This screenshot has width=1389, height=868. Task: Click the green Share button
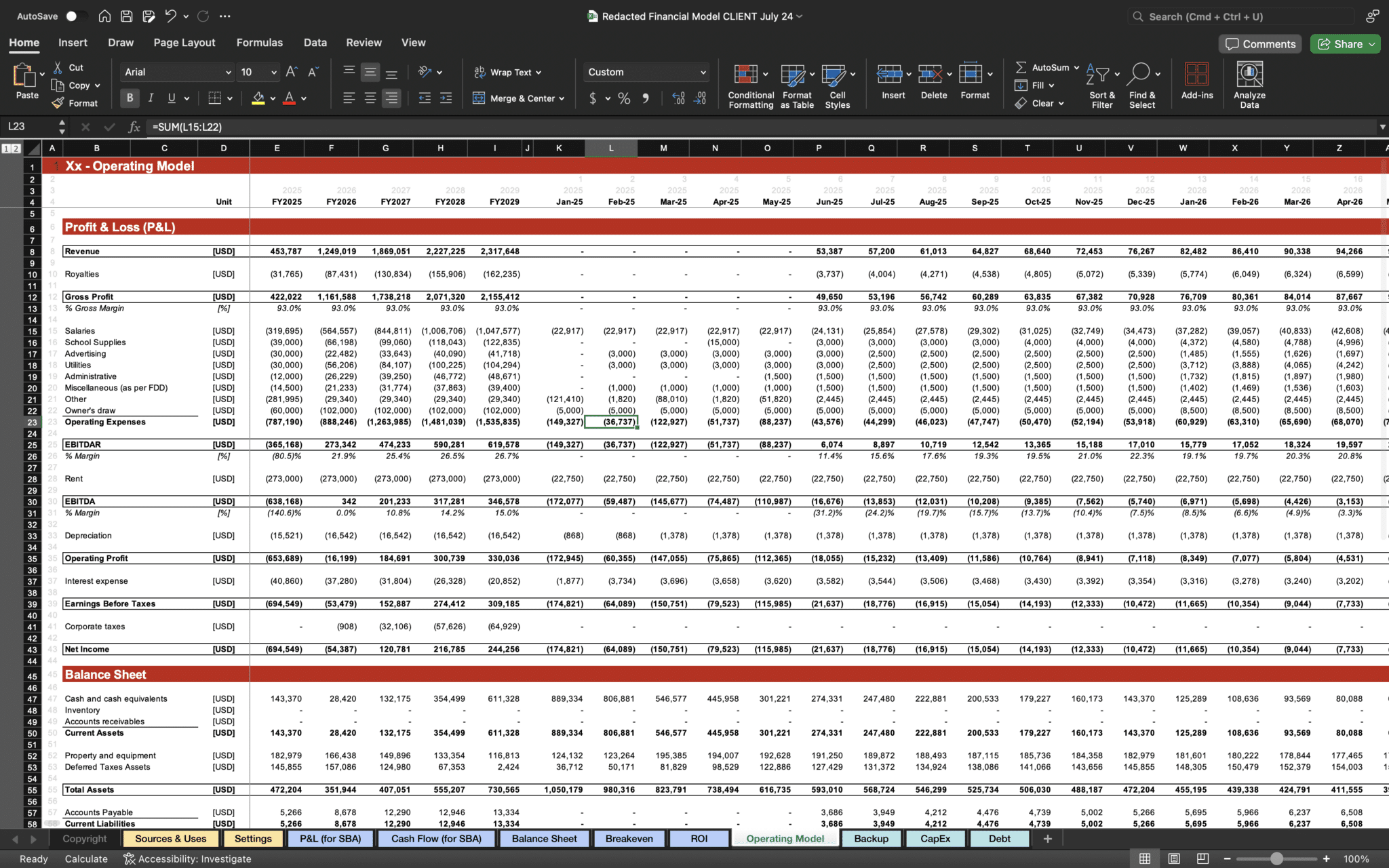(1346, 44)
